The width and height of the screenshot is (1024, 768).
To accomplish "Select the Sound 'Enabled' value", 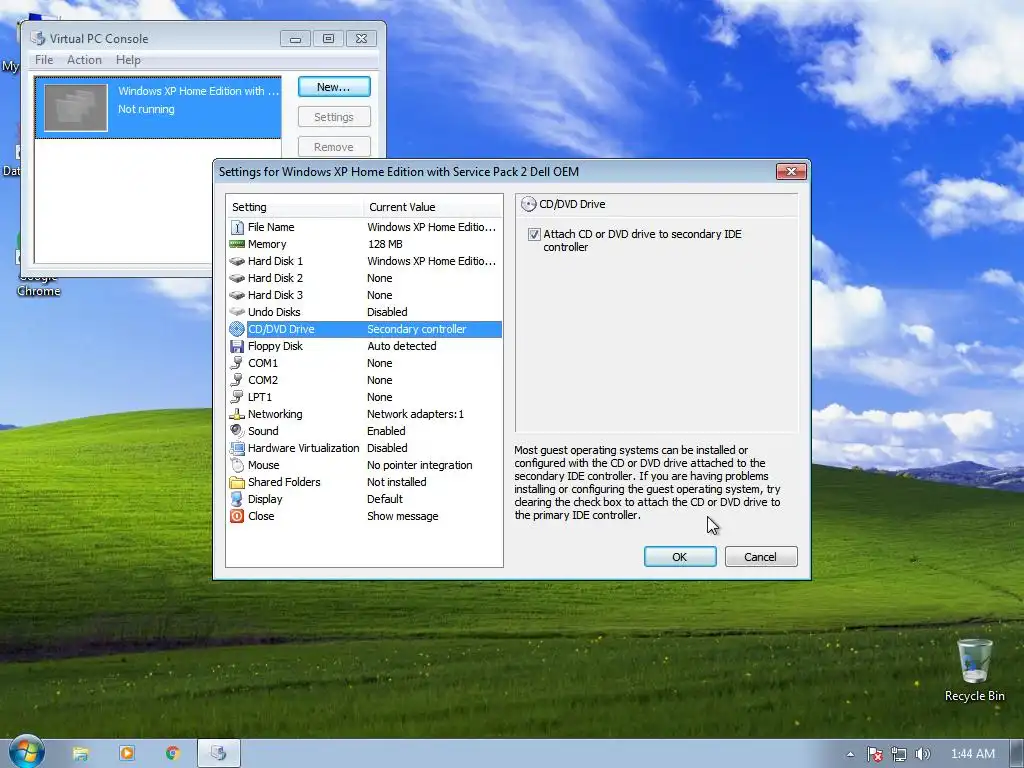I will pos(386,431).
